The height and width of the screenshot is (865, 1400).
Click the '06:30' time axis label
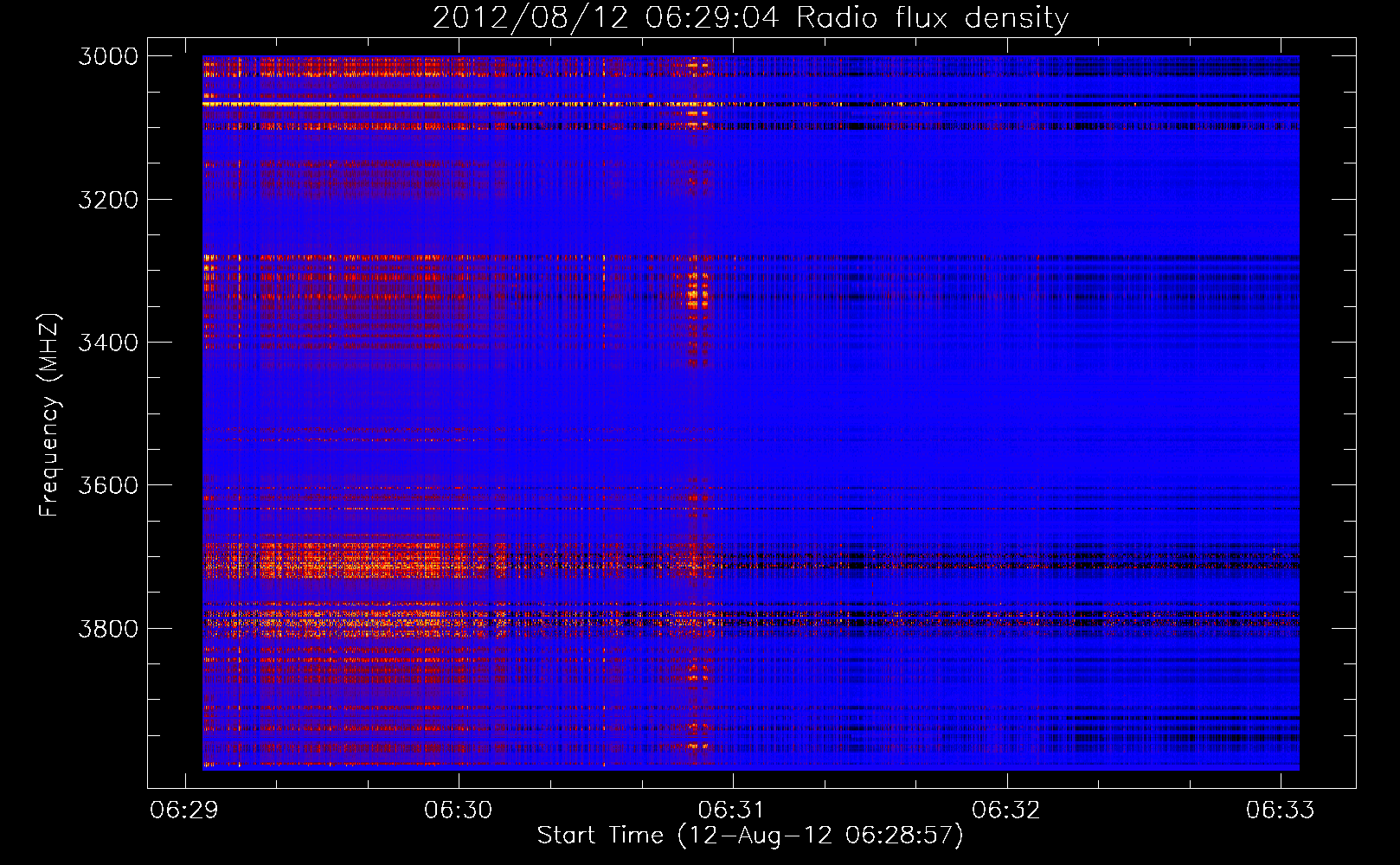tap(458, 810)
